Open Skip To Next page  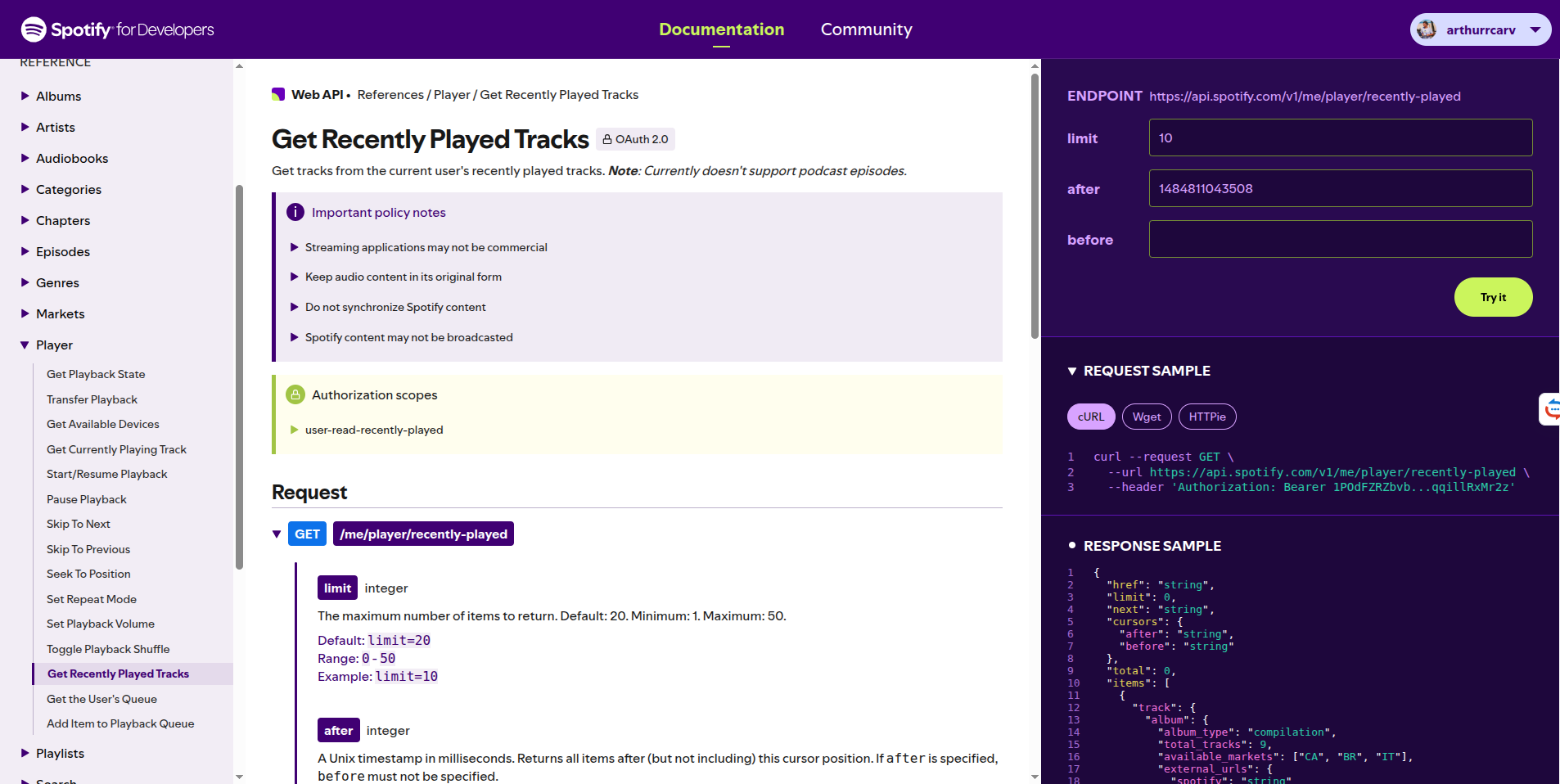click(79, 524)
